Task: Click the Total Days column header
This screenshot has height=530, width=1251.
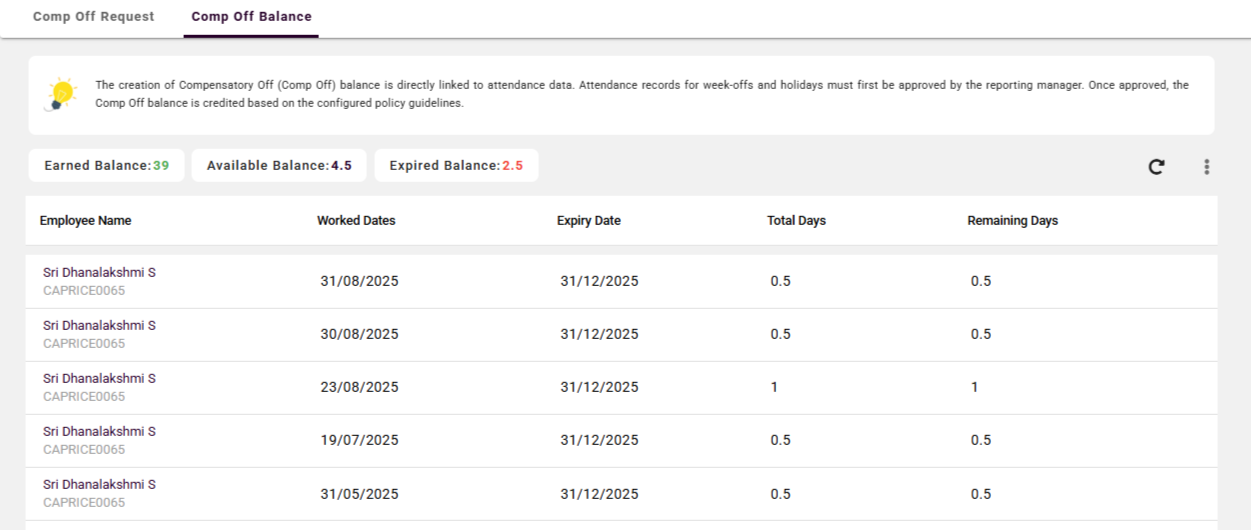Action: (x=796, y=221)
